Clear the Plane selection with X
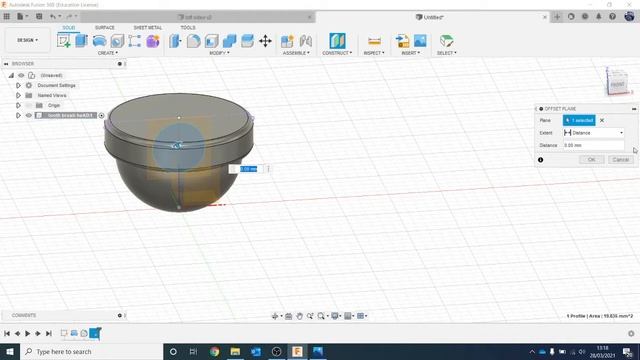Screen dimensions: 640x360 (602, 120)
